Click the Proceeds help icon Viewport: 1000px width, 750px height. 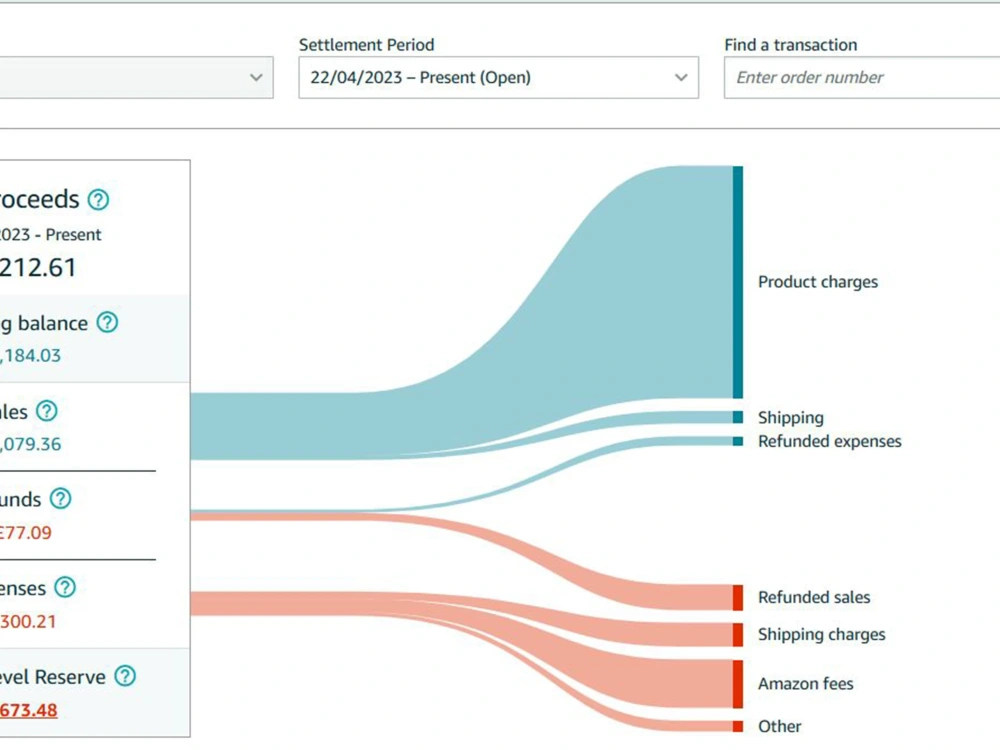click(97, 199)
